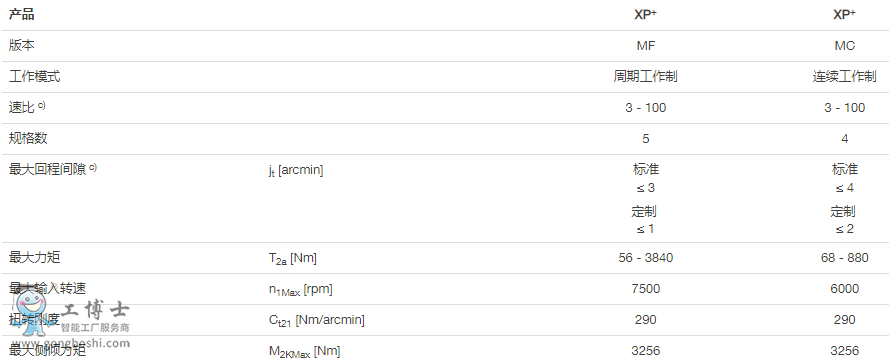This screenshot has height=363, width=889.
Task: Click the Ct21 [Nm/arcmin] symbol cell
Action: 316,320
